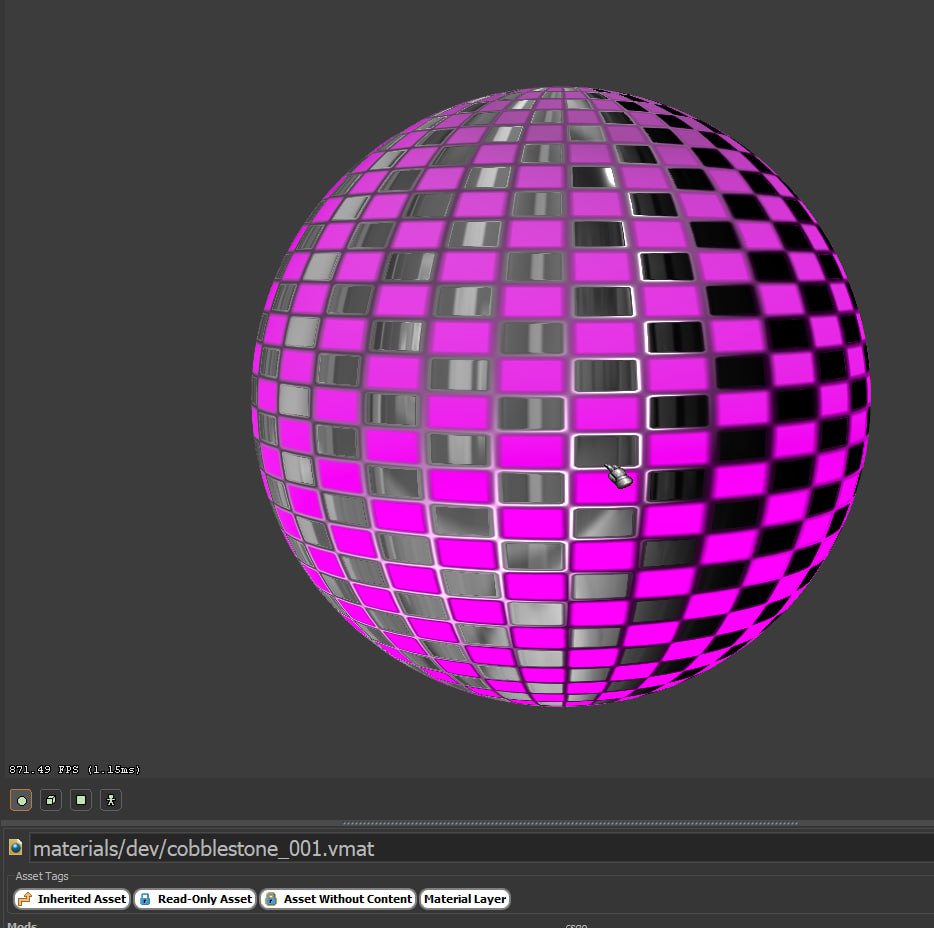
Task: Click the blue lock icon in Read-Only Asset
Action: 145,899
